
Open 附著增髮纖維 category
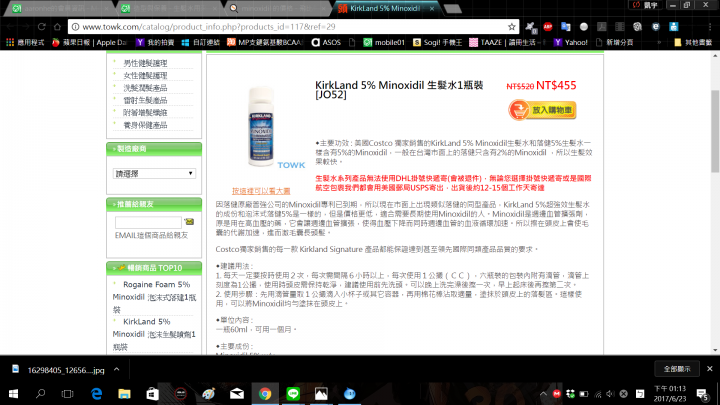click(145, 112)
